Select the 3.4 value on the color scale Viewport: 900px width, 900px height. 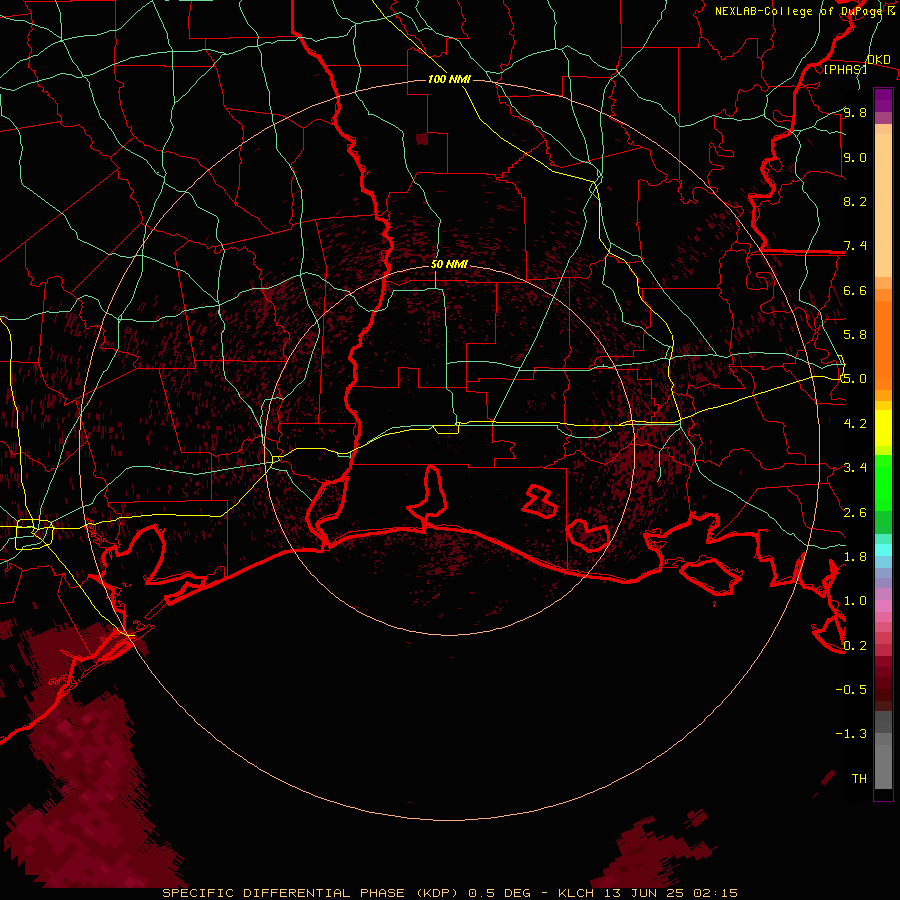click(x=855, y=468)
